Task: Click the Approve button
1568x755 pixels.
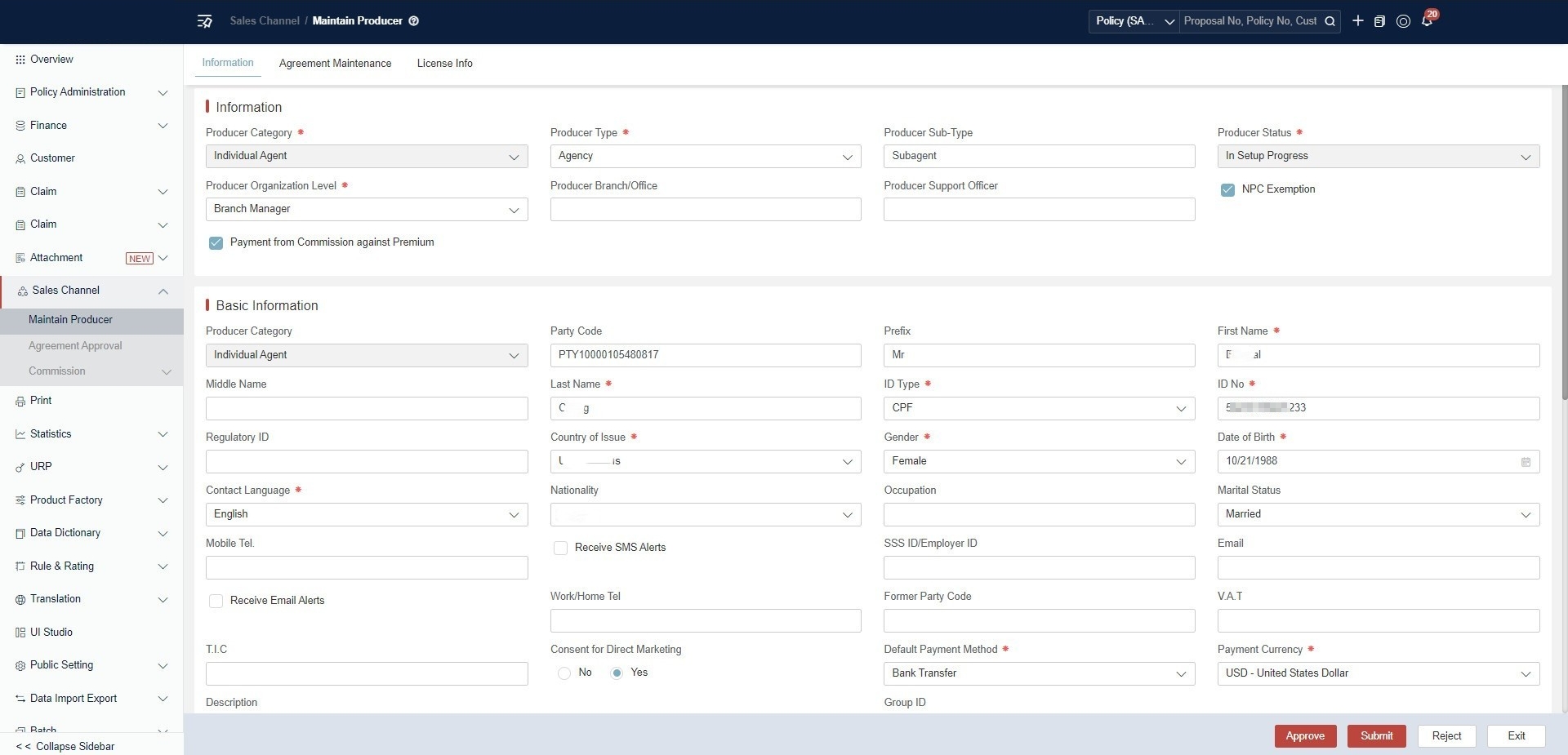Action: [1305, 736]
